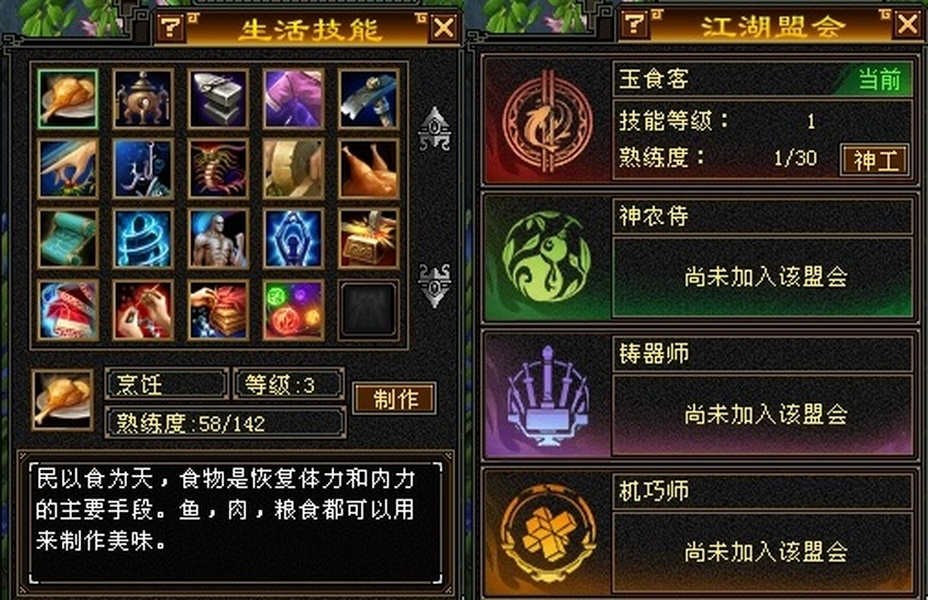Select the green scroll skill icon

[x=68, y=238]
